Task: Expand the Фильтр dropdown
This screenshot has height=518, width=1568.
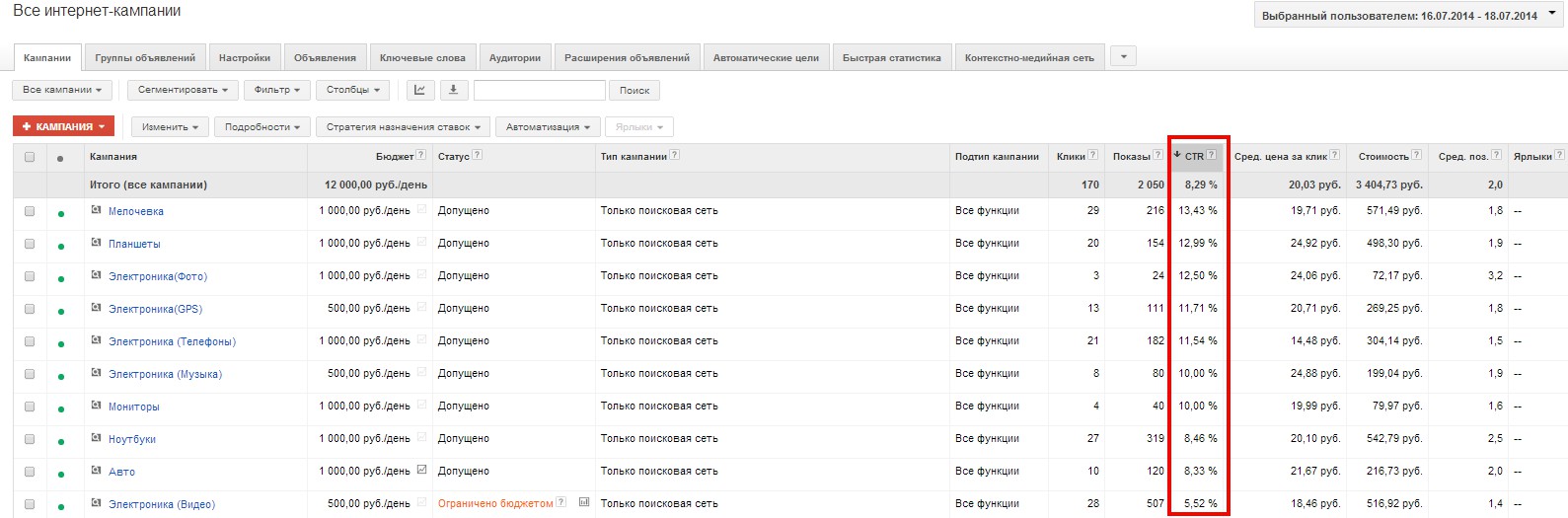Action: point(277,90)
